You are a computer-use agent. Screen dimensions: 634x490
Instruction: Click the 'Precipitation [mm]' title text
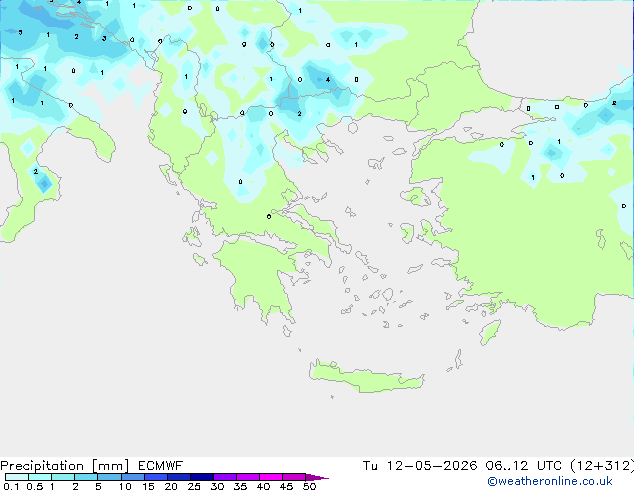pos(65,466)
